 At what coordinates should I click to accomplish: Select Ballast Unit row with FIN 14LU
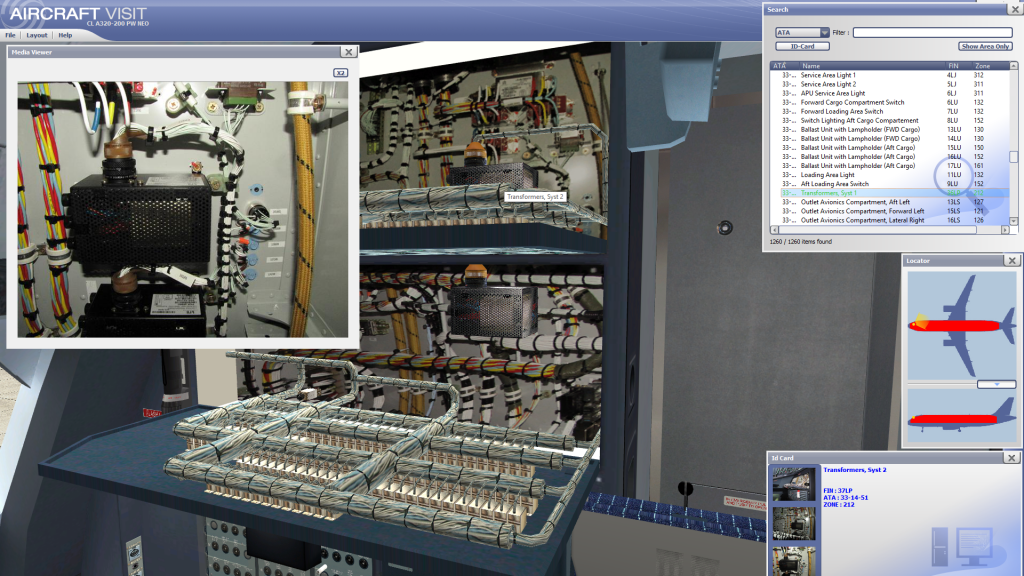(x=889, y=138)
